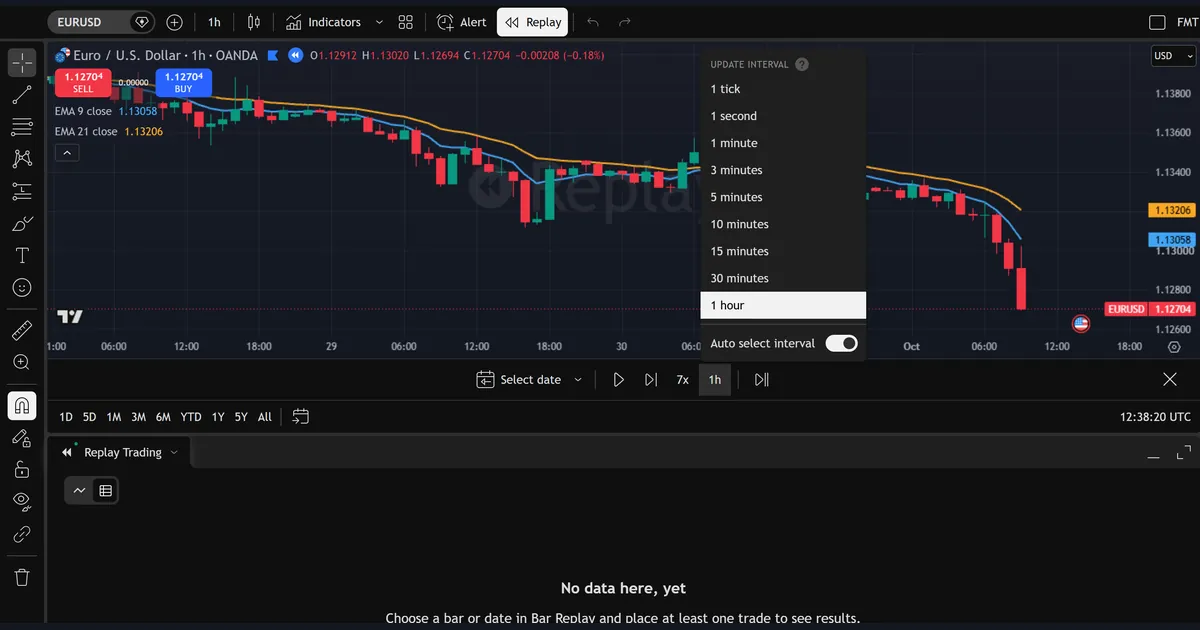This screenshot has width=1200, height=630.
Task: Select the 1 hour update interval
Action: [783, 305]
